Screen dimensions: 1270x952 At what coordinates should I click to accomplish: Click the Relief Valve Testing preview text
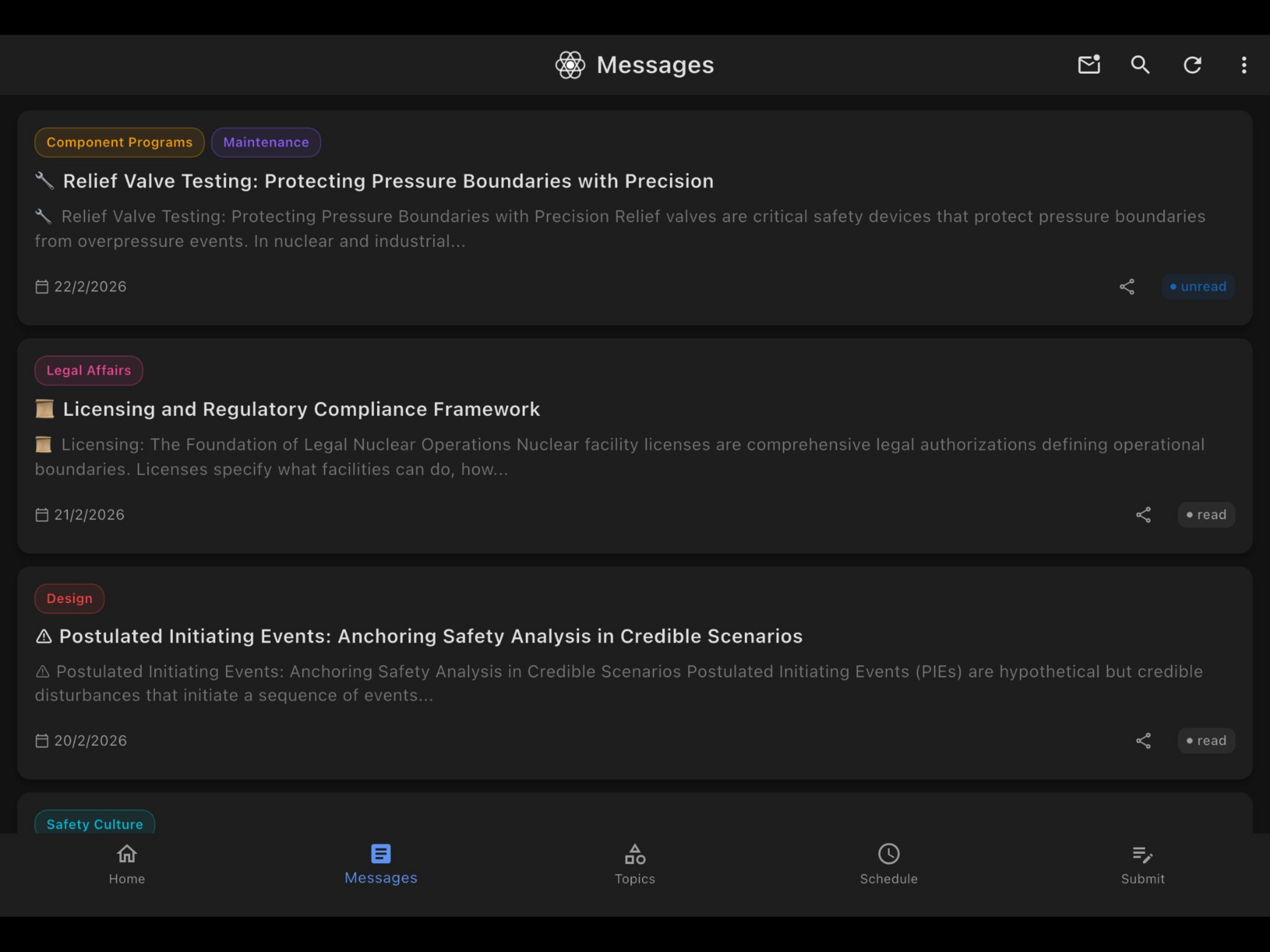[620, 229]
